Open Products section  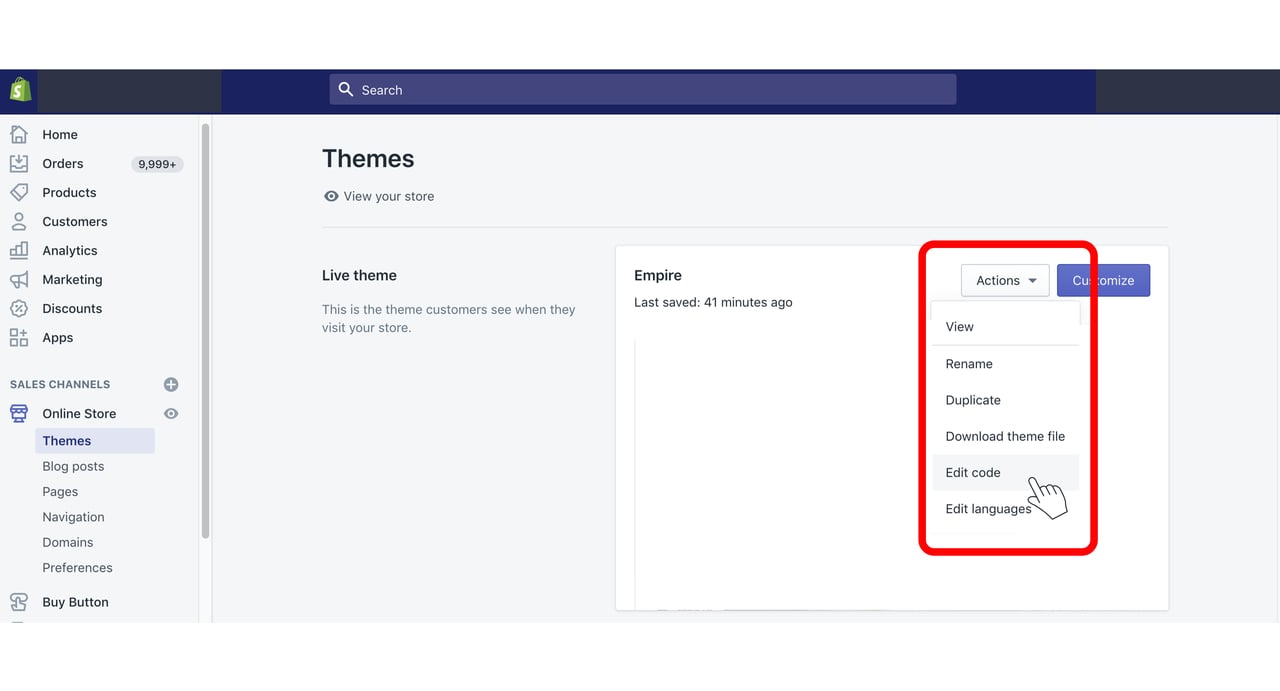(x=69, y=192)
